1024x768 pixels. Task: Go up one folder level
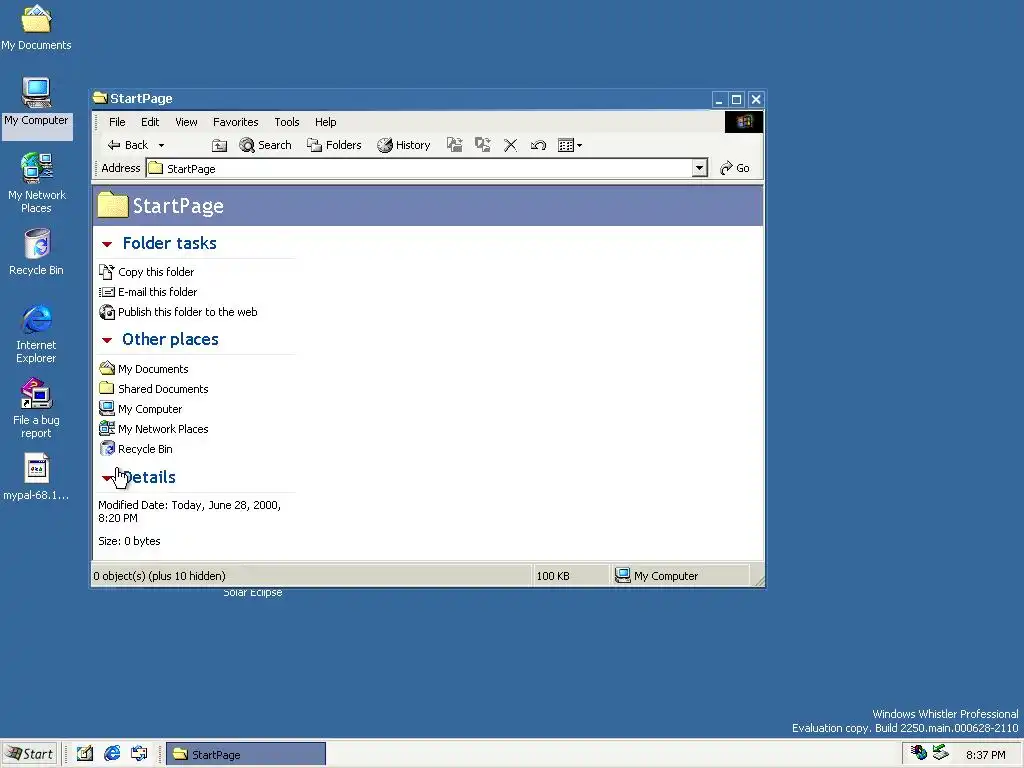point(219,145)
